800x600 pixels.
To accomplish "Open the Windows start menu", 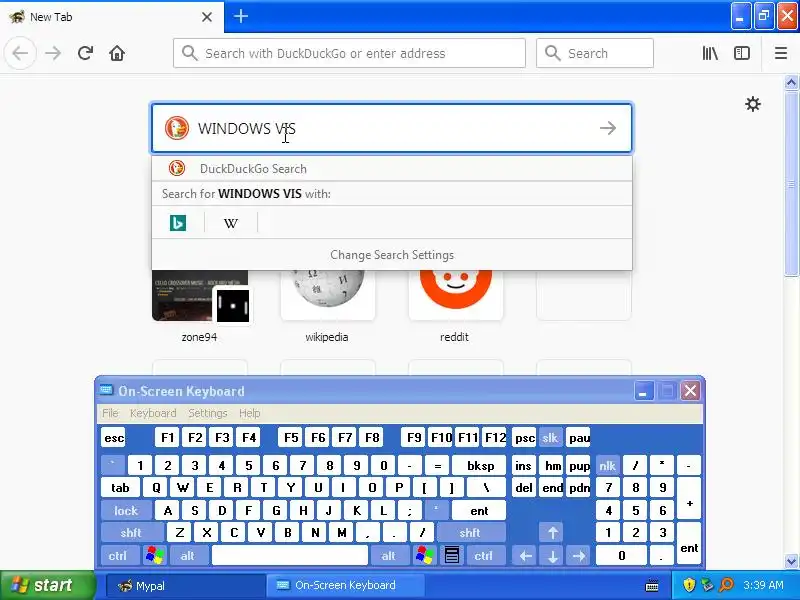I will point(47,585).
